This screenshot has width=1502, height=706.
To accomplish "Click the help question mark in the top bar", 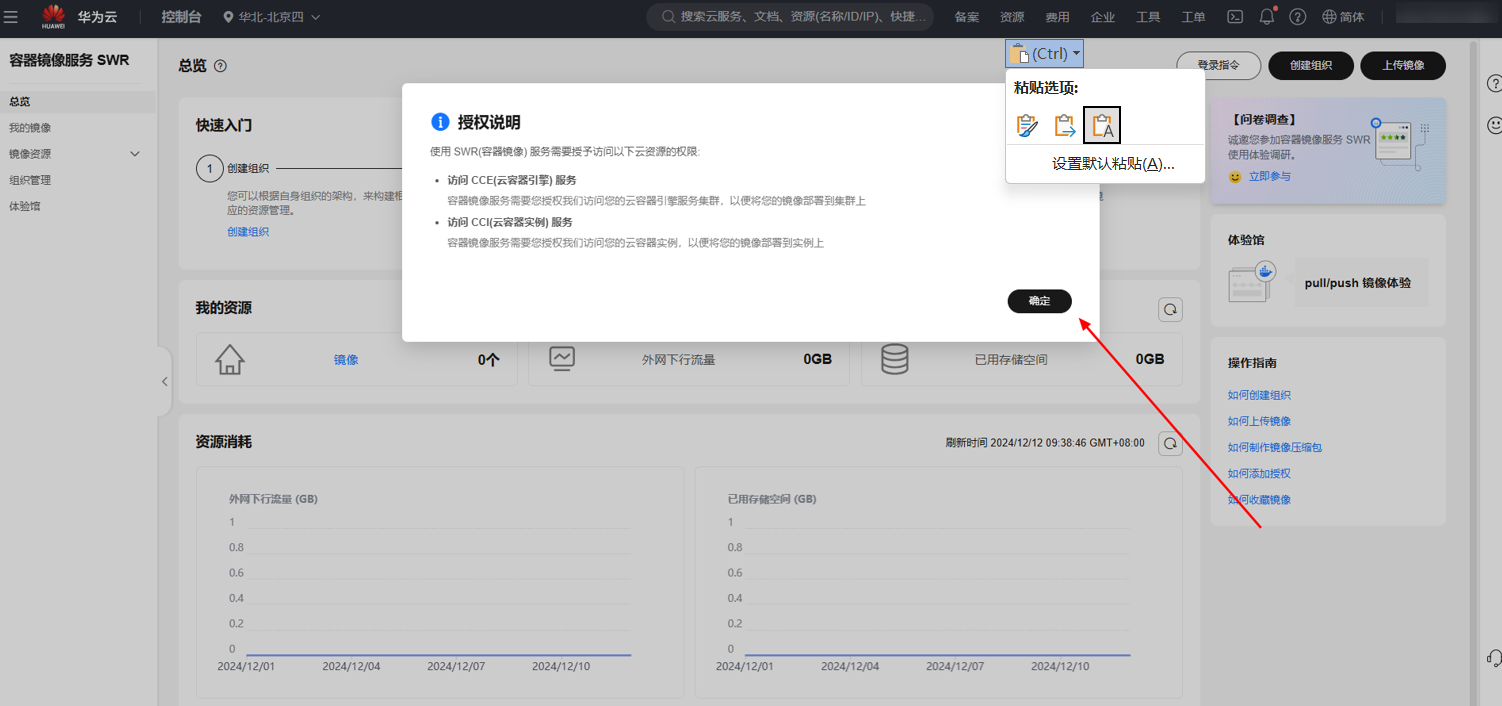I will point(1297,17).
